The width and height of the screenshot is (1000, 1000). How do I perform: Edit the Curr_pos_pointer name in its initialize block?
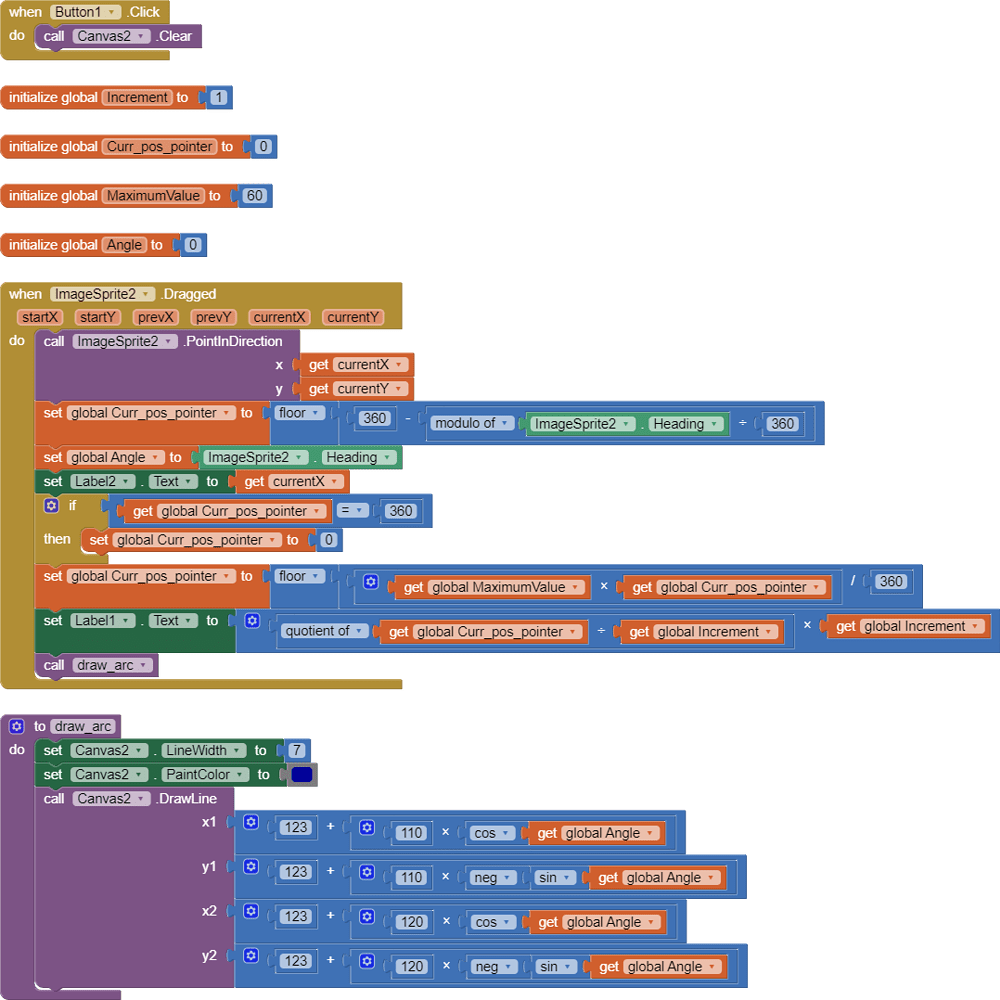click(x=159, y=147)
